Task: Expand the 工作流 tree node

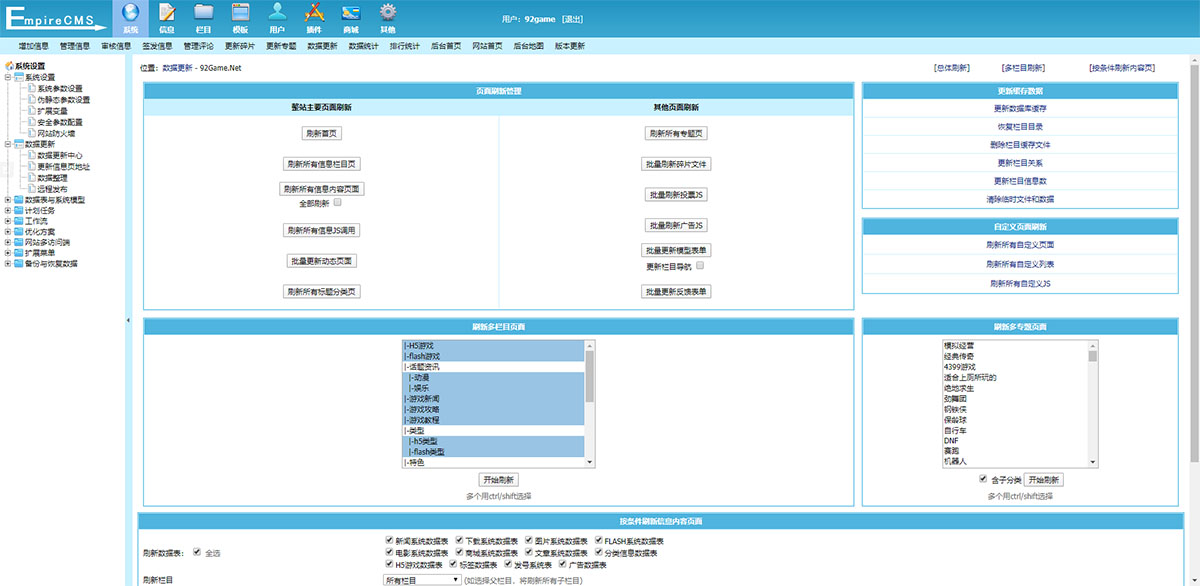Action: click(8, 221)
